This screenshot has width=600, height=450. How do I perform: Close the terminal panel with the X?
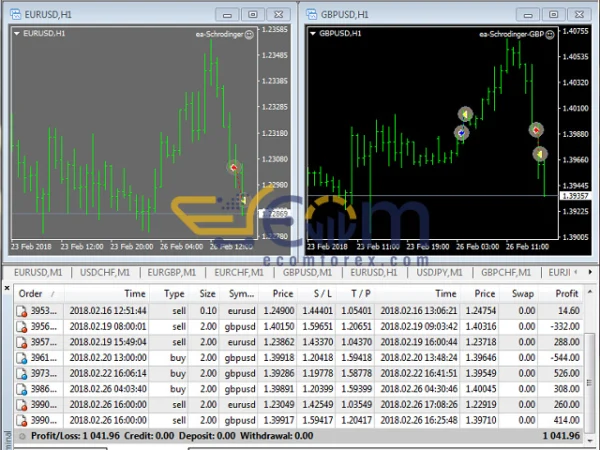pos(7,288)
